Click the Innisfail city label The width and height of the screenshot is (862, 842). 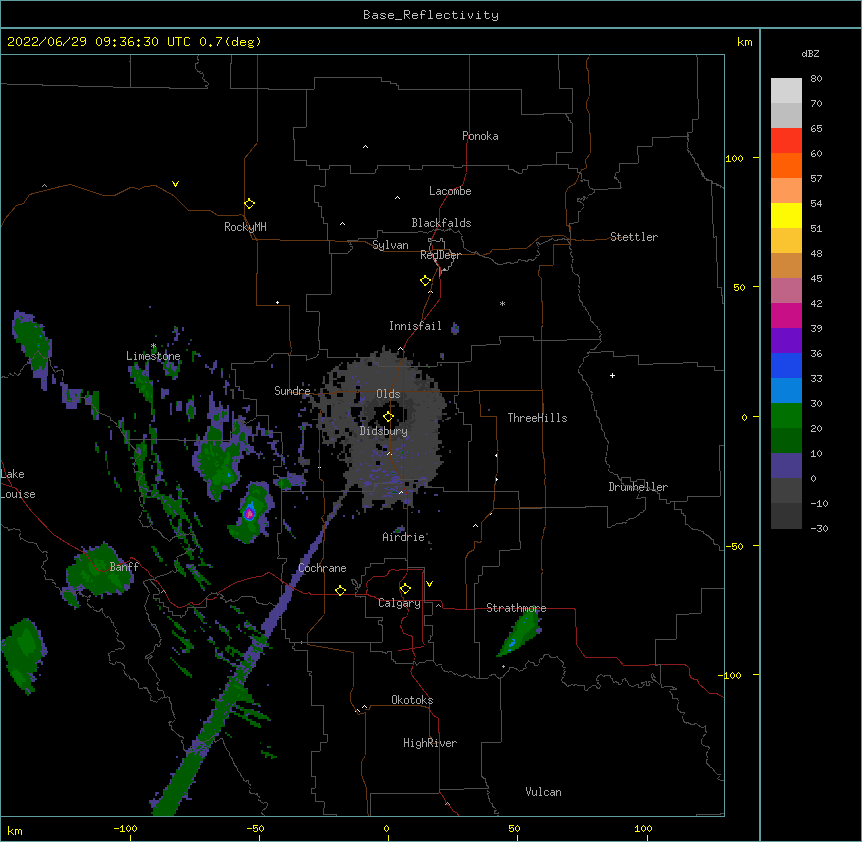pyautogui.click(x=415, y=326)
